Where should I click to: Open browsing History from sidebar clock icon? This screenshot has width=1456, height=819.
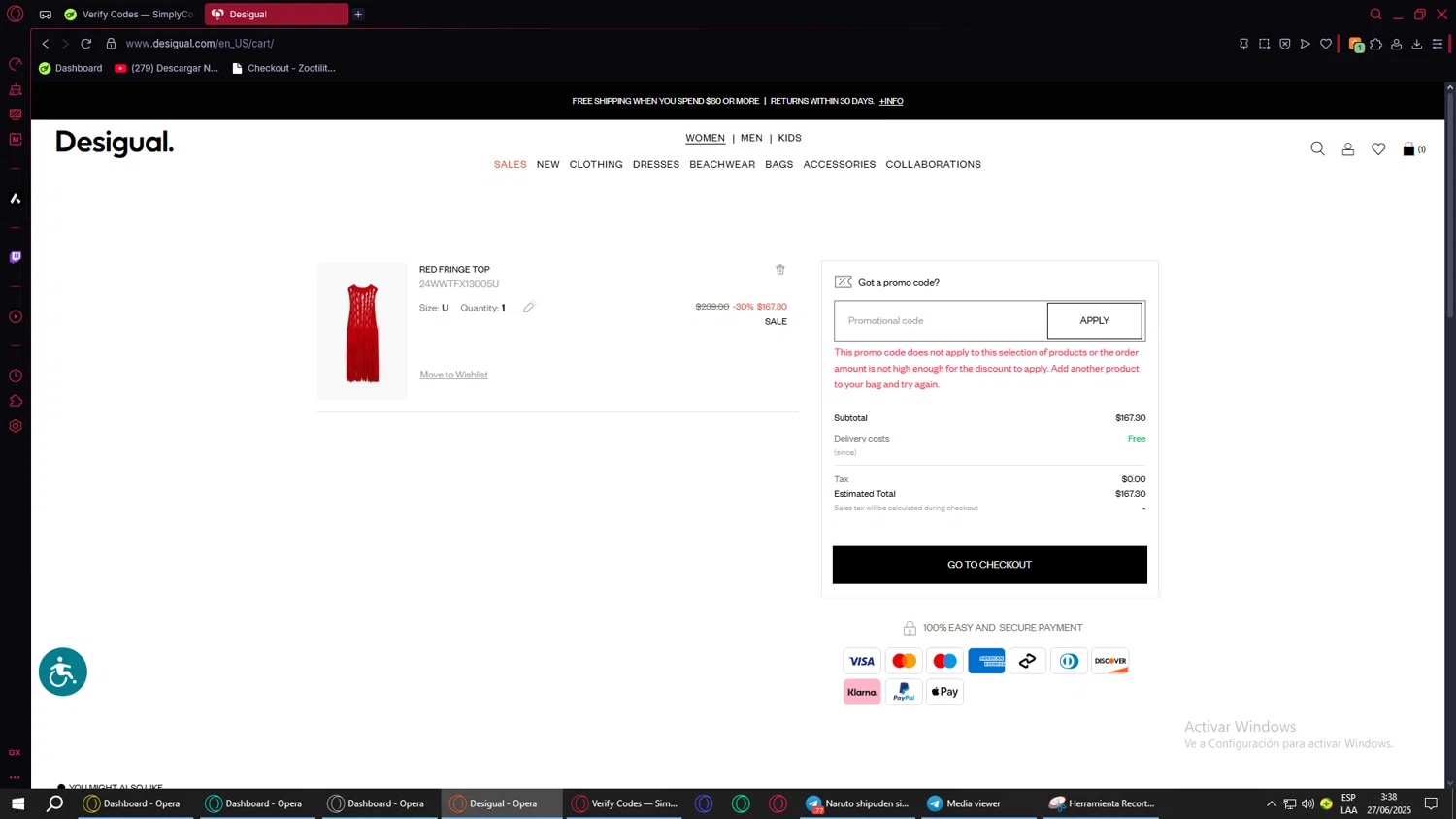pos(16,376)
